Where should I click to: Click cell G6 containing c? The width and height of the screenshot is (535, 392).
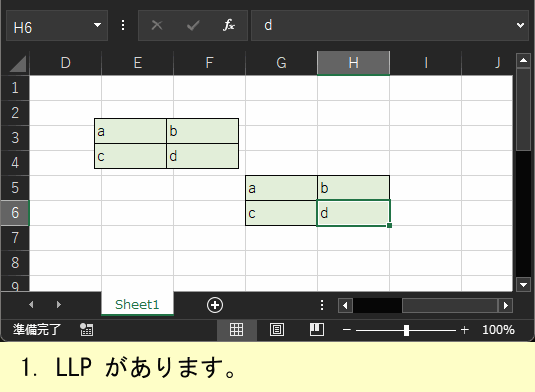[281, 213]
